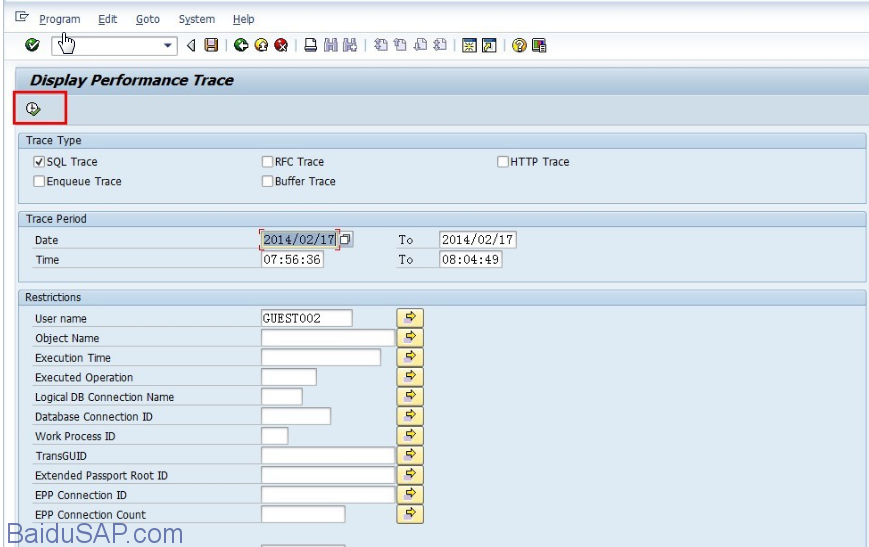The height and width of the screenshot is (547, 869).
Task: Open the command field dropdown arrow
Action: coord(168,46)
